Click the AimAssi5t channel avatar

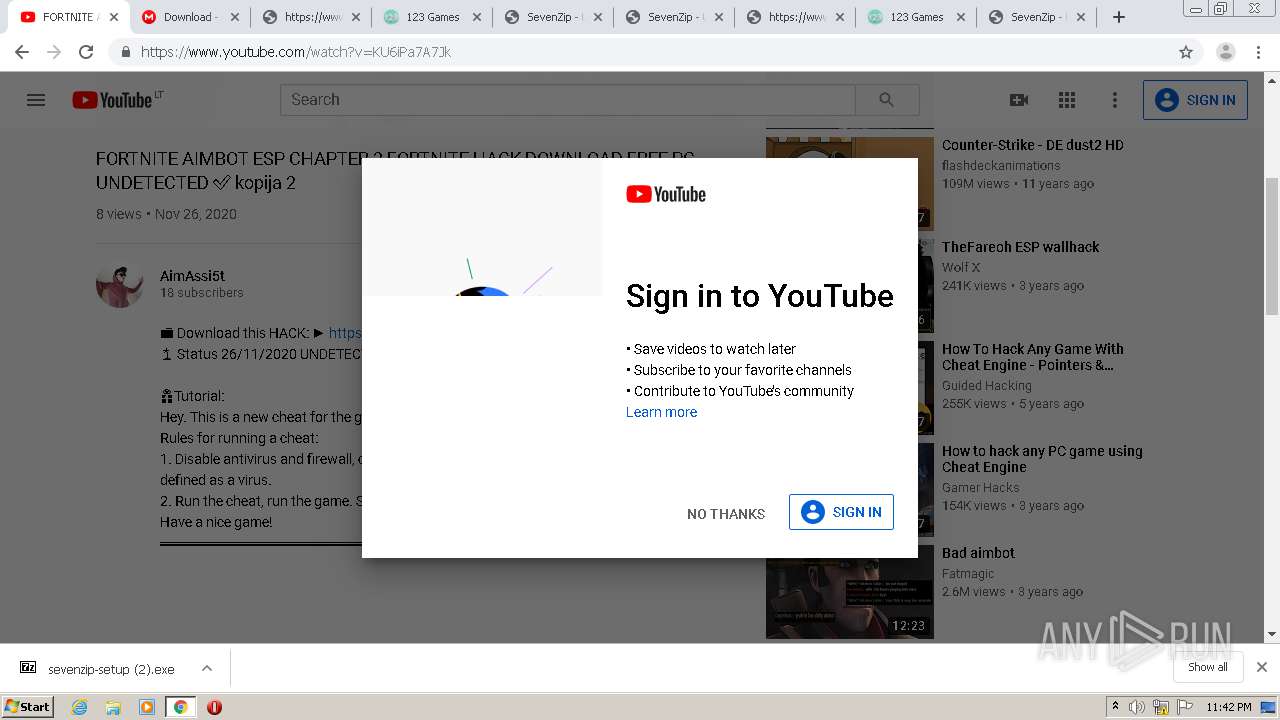120,284
